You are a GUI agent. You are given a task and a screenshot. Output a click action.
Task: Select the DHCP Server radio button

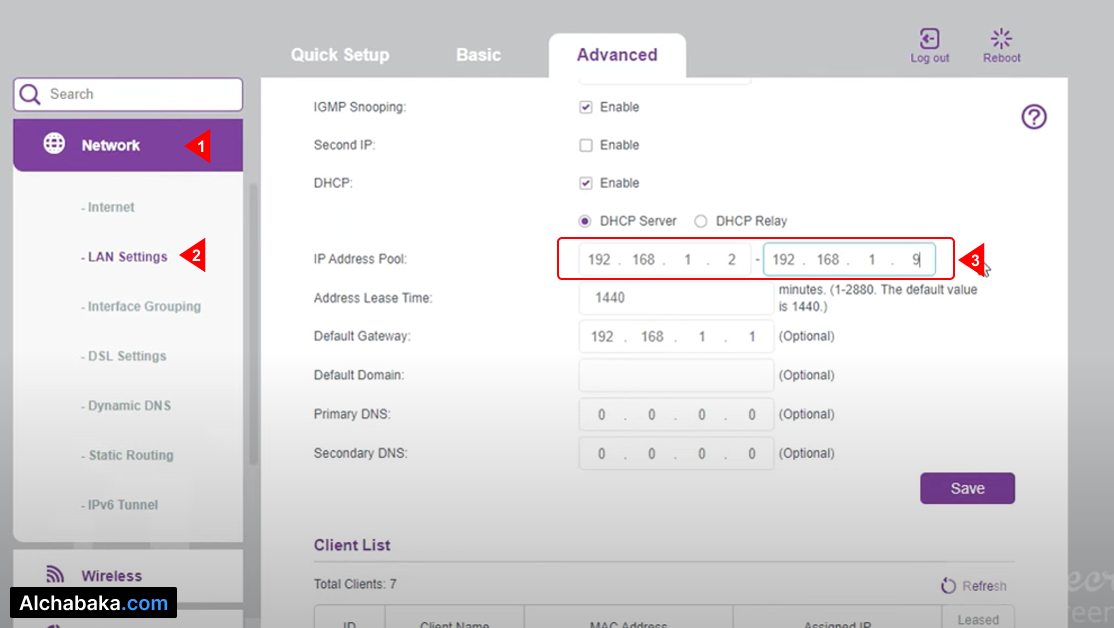pos(585,221)
